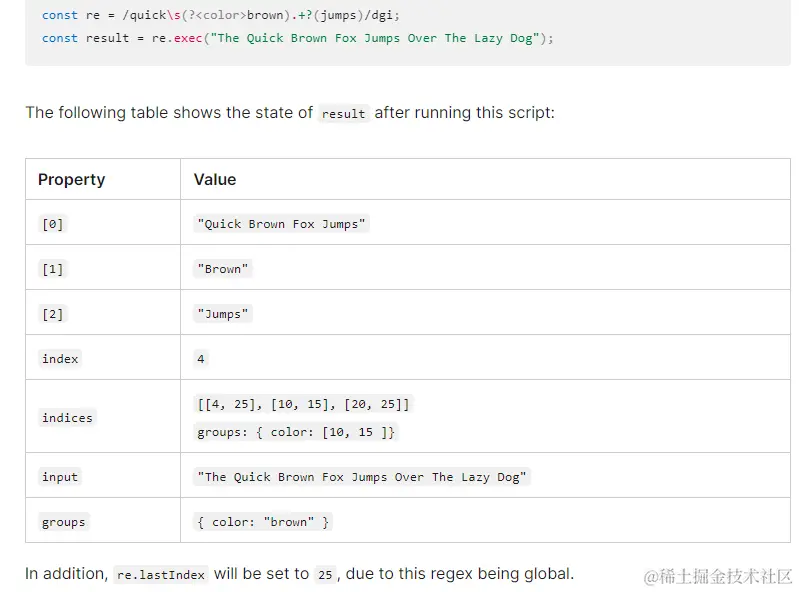Click the { color: "brown" } value
Image resolution: width=799 pixels, height=592 pixels.
click(x=263, y=522)
